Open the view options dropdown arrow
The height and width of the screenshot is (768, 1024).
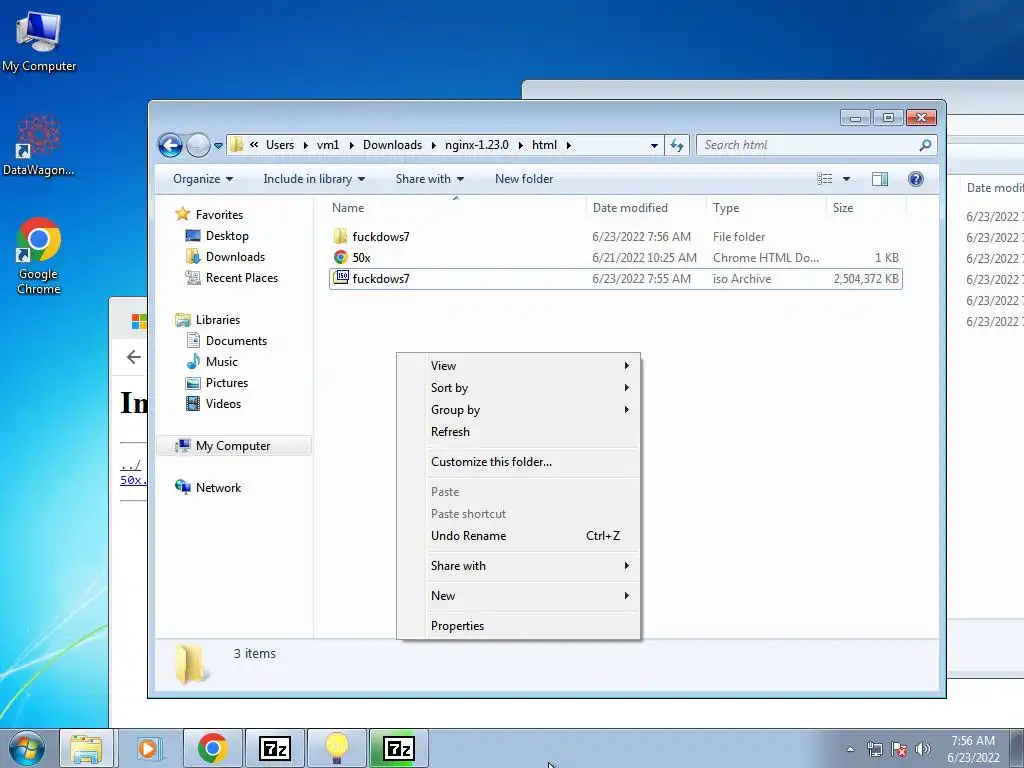[846, 179]
